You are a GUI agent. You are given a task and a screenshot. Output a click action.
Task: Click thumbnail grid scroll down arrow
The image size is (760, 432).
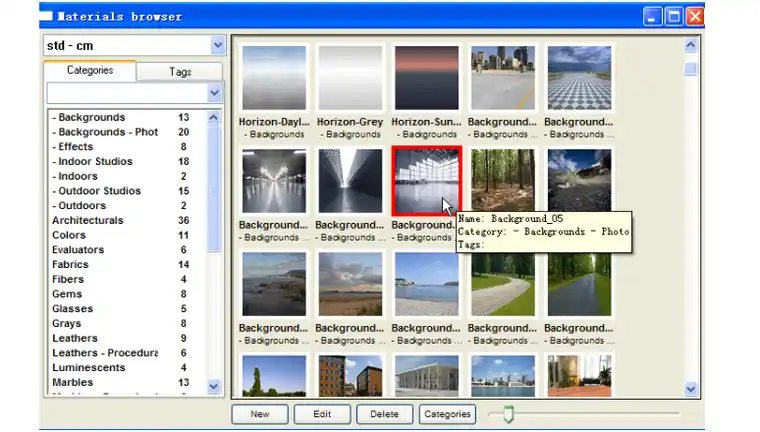691,388
